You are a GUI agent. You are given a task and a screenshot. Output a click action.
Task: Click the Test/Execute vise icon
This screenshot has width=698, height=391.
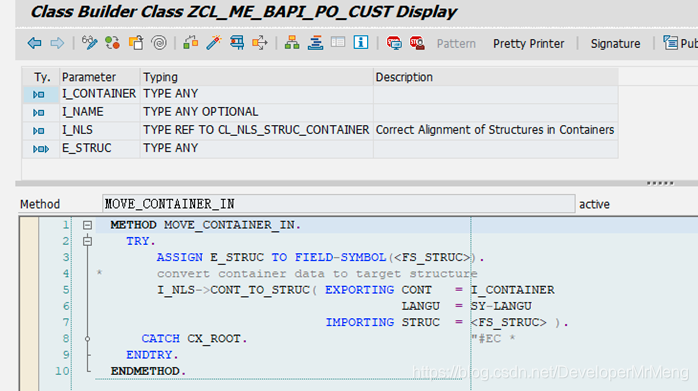tap(237, 43)
